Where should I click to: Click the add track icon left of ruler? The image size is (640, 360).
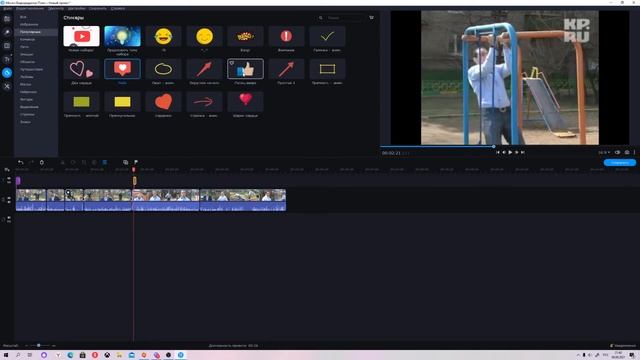7,169
